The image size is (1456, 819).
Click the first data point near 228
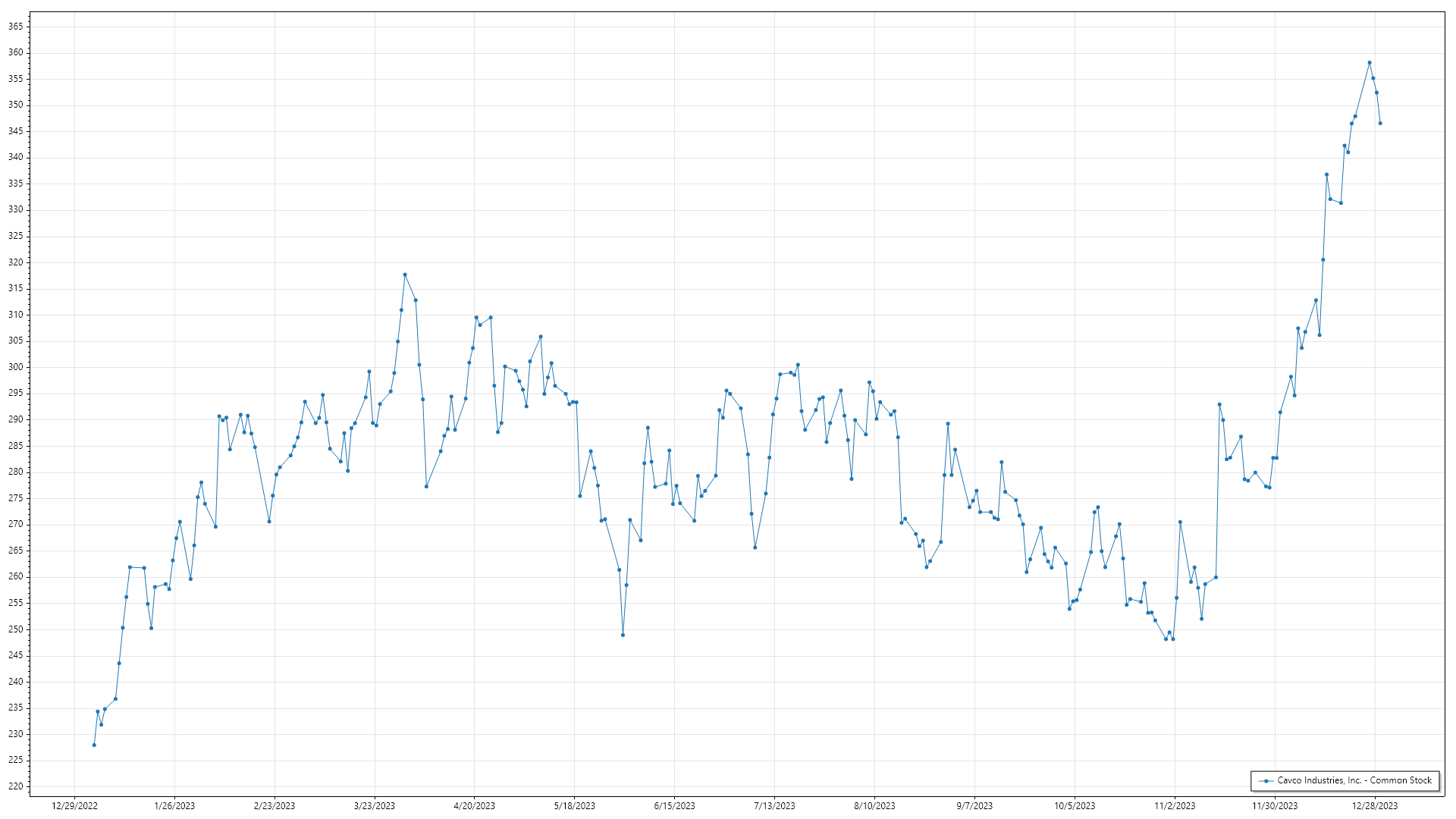point(94,745)
